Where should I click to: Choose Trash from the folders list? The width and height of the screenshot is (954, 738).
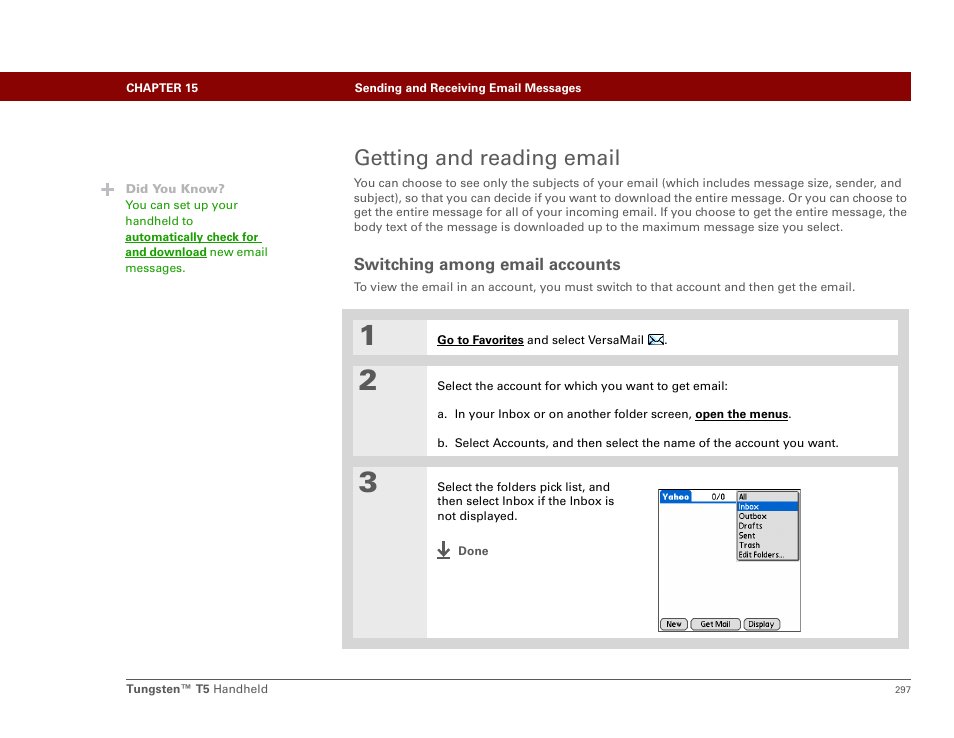[x=767, y=545]
